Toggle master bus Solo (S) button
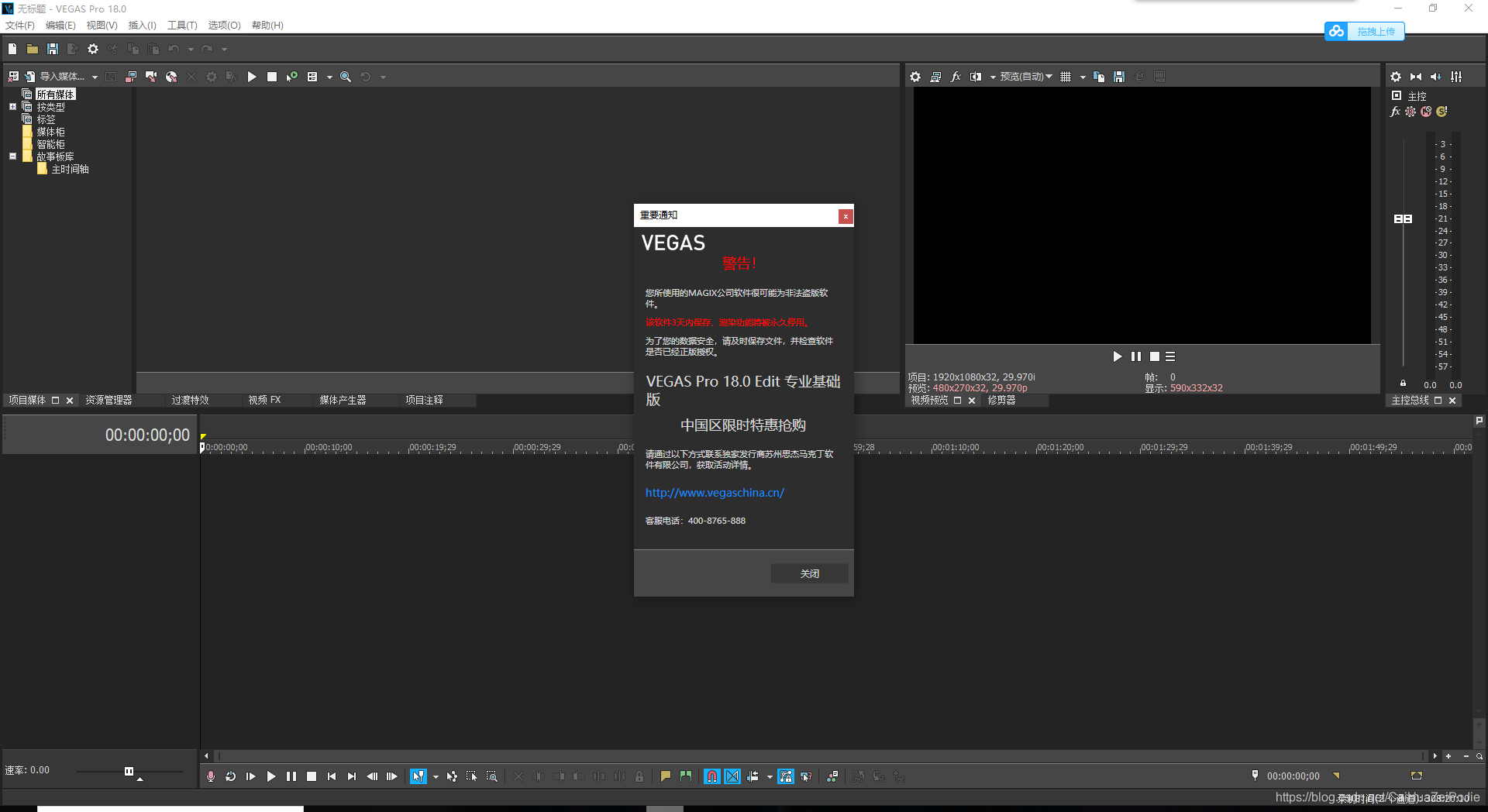The image size is (1488, 812). (x=1441, y=112)
